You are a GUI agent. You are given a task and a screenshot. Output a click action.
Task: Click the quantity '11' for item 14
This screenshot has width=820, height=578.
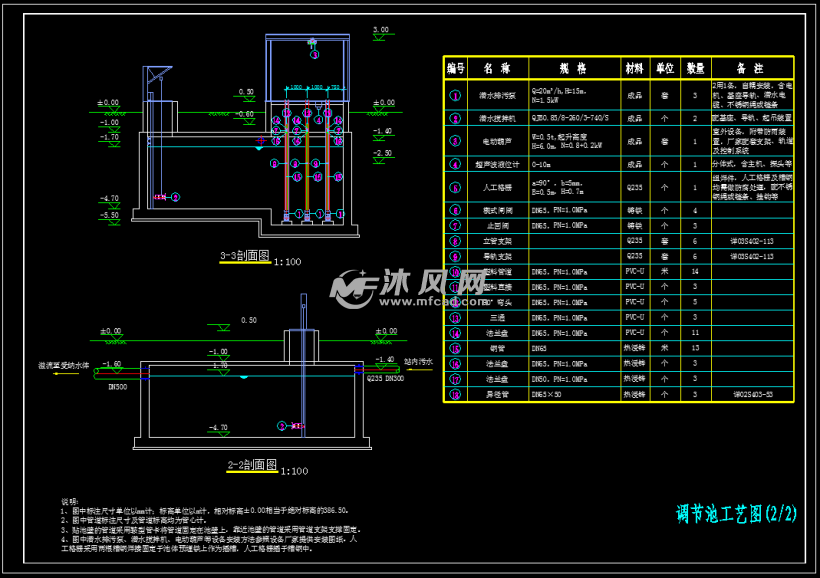point(695,333)
